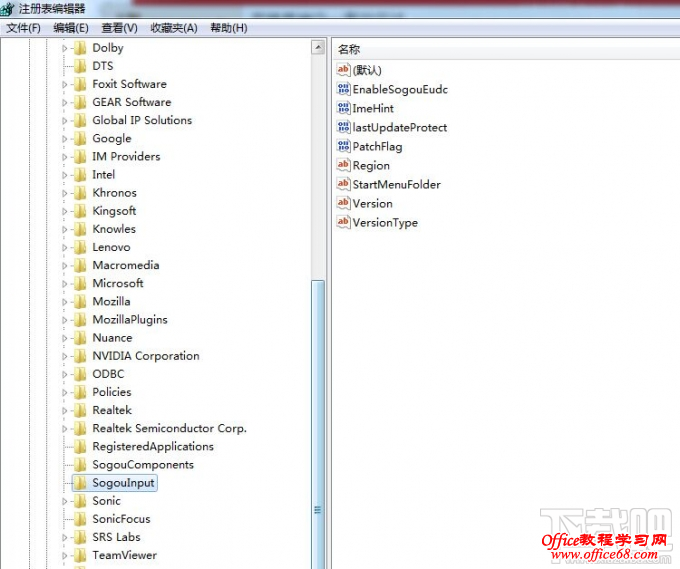Click the RegisteredApplications folder icon

(x=80, y=447)
